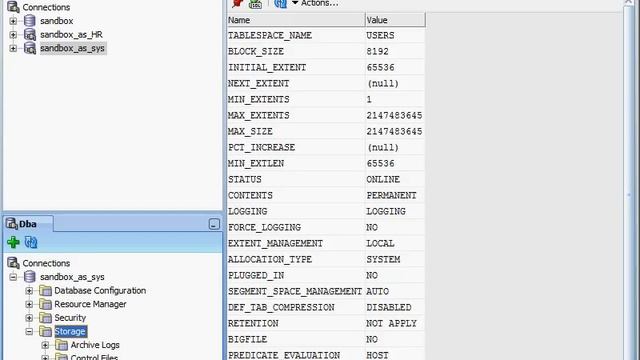
Task: Click the red pin (freeze view) icon
Action: [238, 3]
